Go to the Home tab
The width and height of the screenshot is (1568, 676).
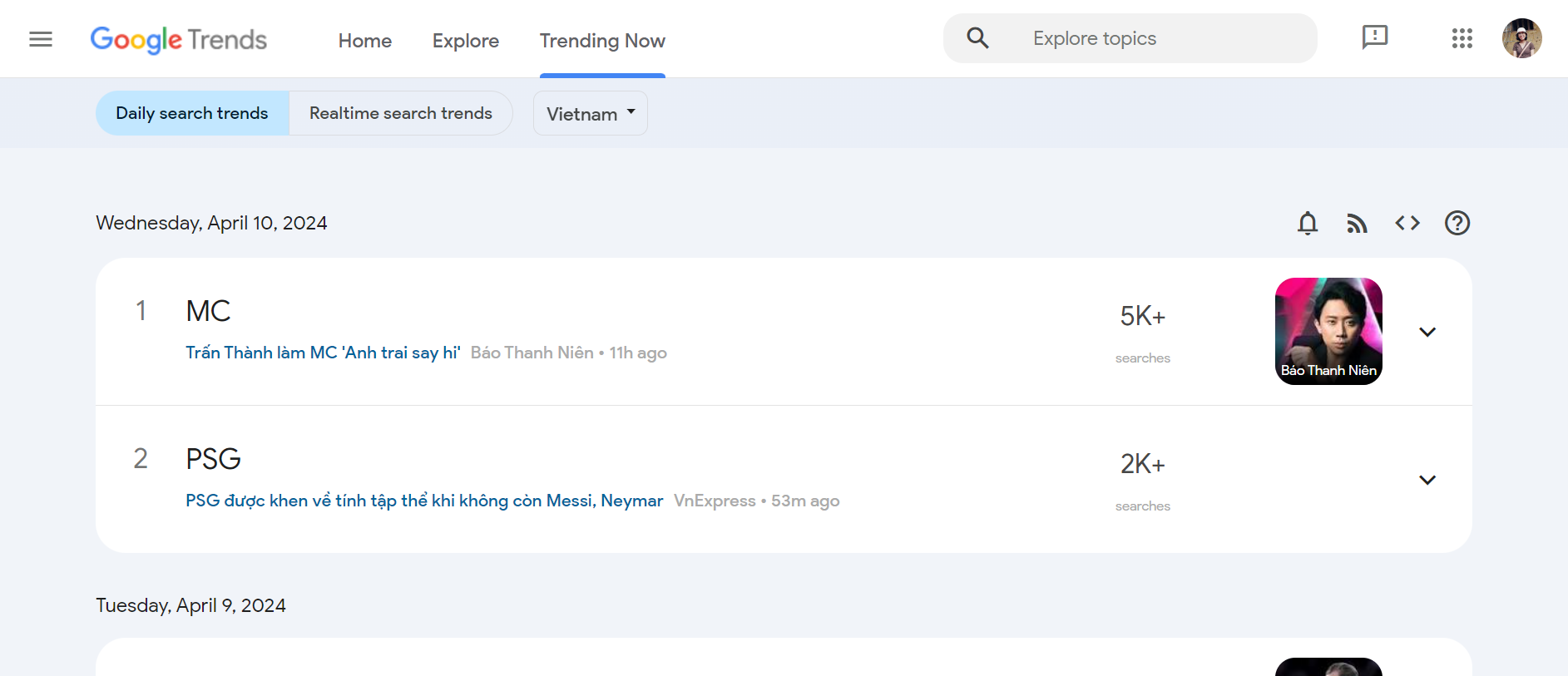click(365, 41)
